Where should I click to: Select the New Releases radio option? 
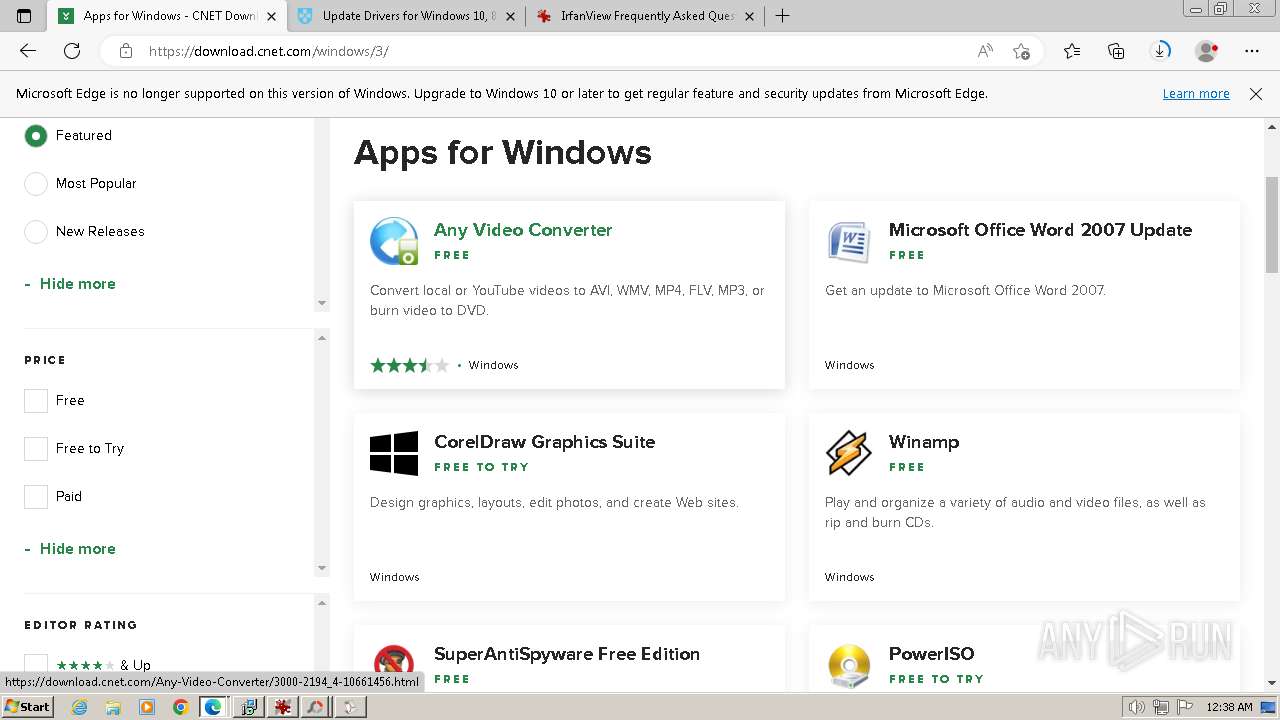coord(36,231)
